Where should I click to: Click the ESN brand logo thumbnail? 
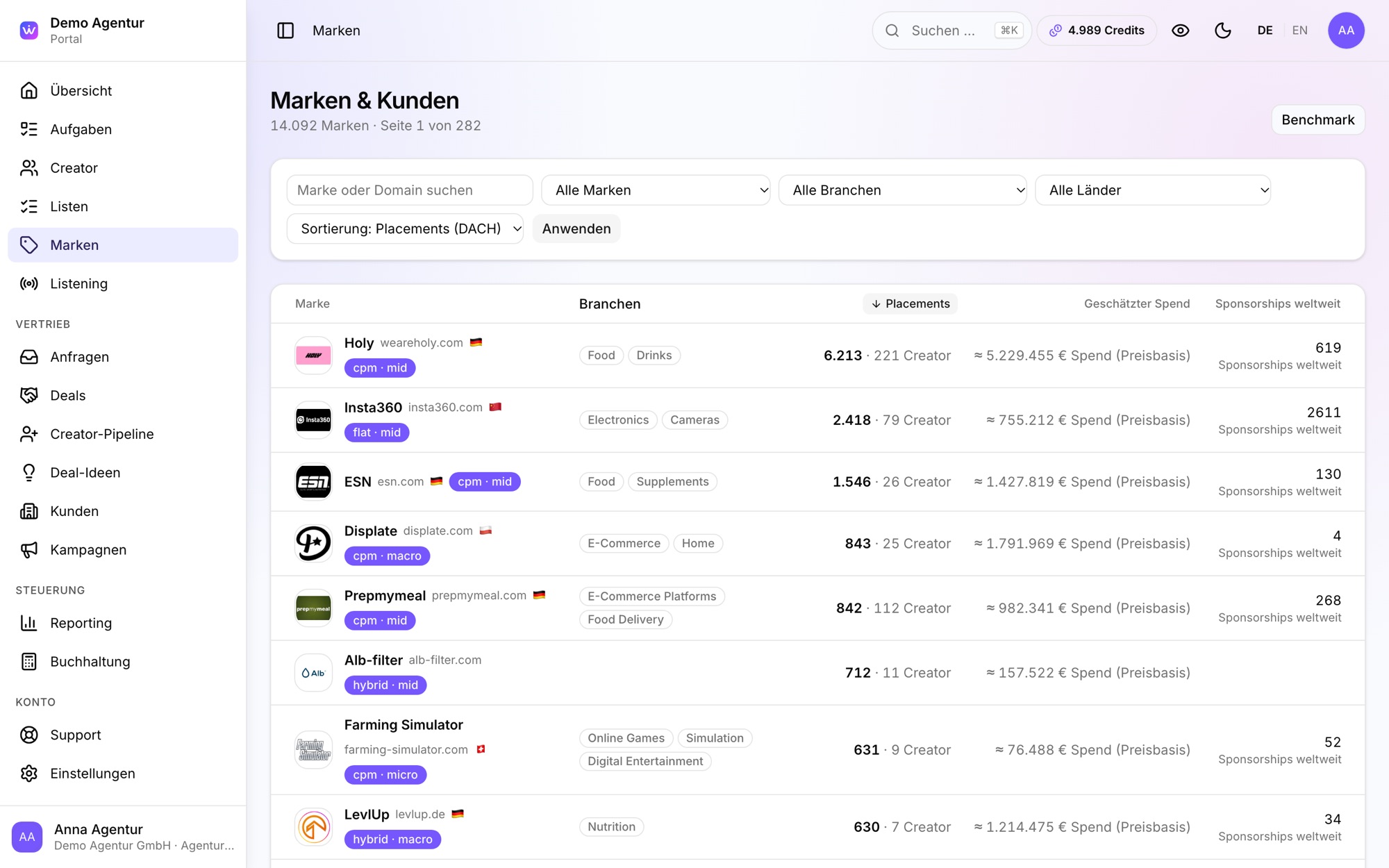point(313,482)
